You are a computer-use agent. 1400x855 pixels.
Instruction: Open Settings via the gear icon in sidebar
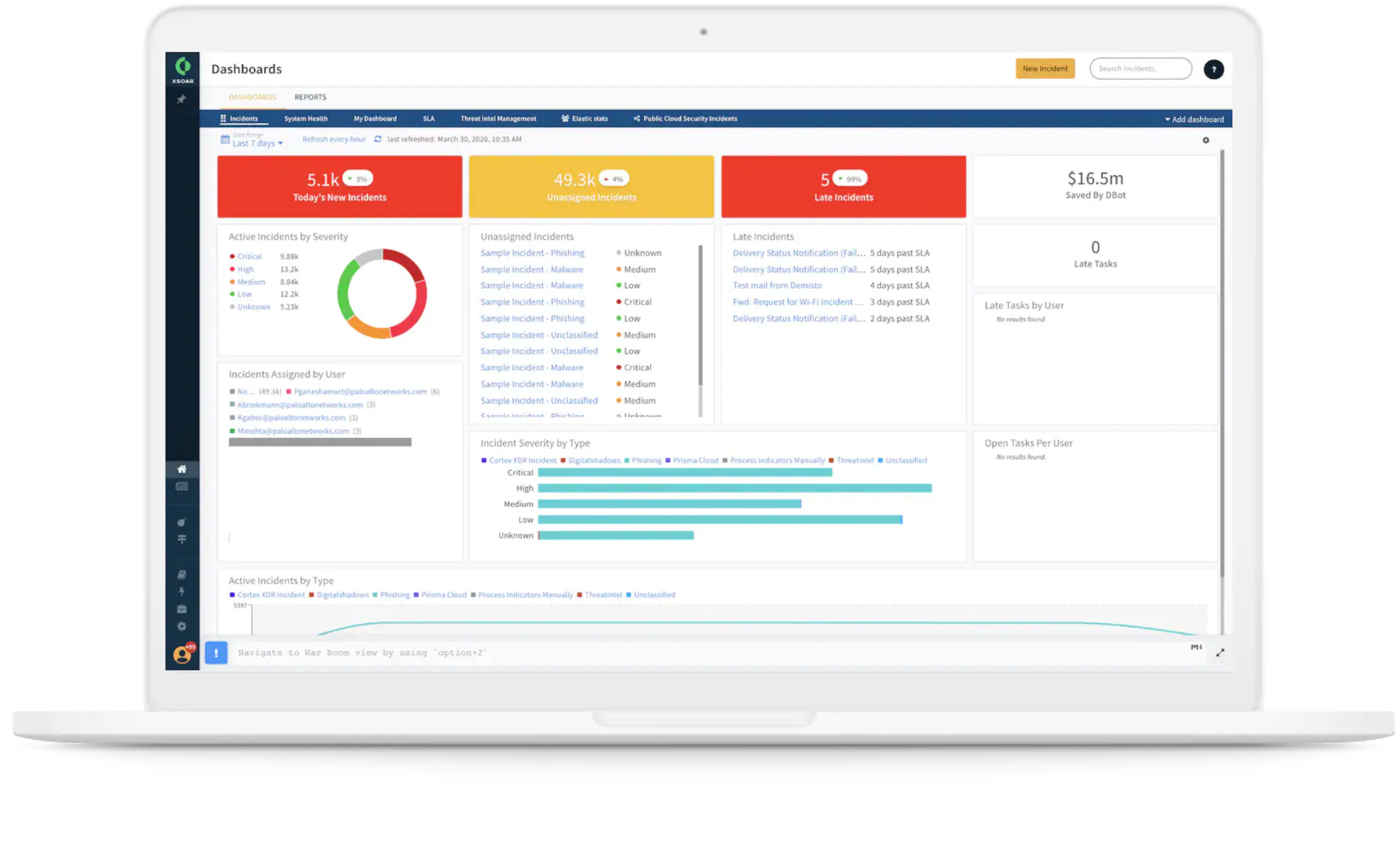(182, 625)
